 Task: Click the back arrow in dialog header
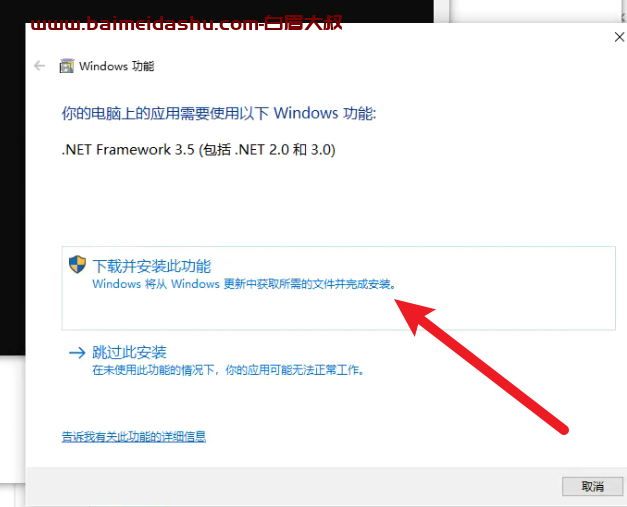click(x=39, y=66)
